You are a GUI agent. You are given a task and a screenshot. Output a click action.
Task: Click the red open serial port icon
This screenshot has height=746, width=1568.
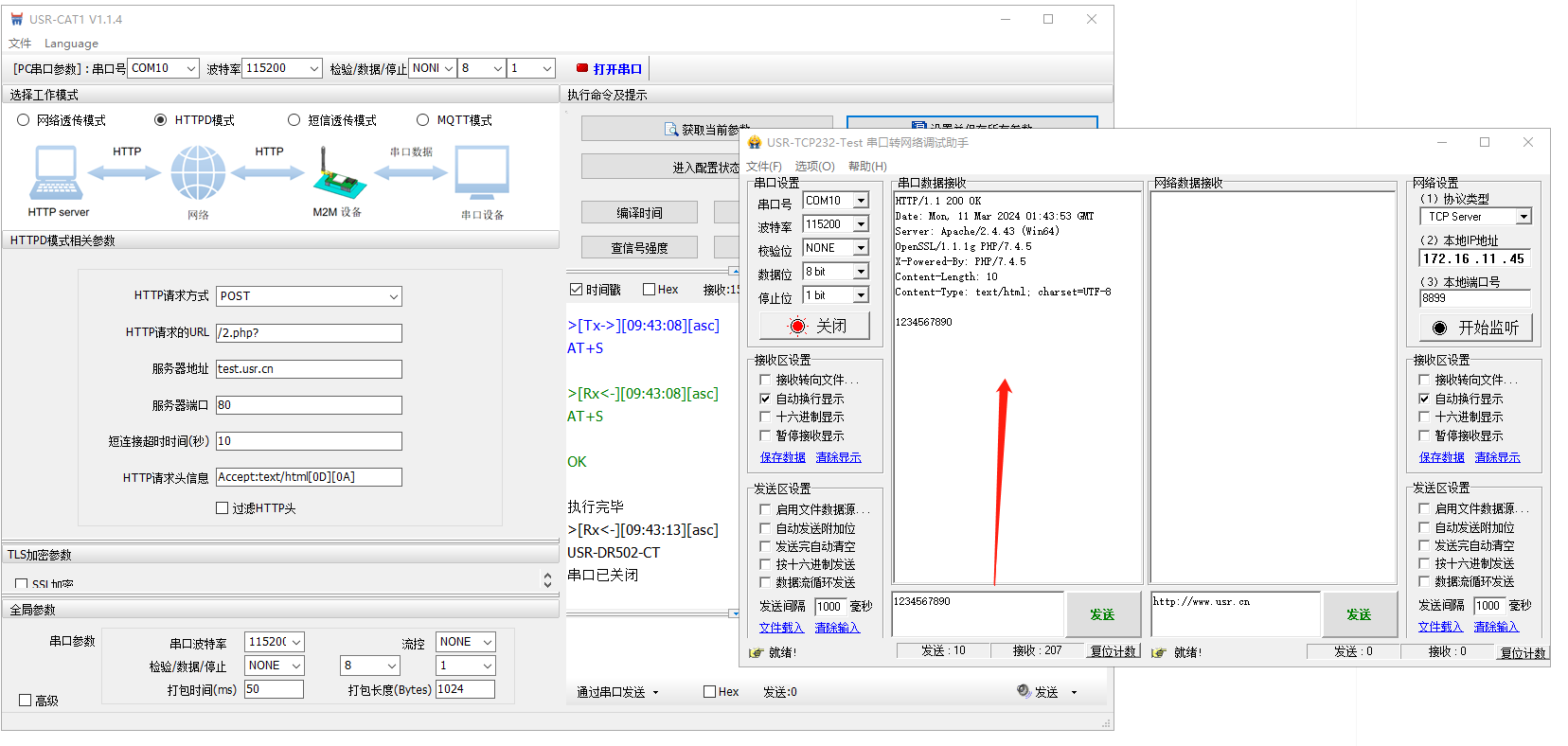582,68
